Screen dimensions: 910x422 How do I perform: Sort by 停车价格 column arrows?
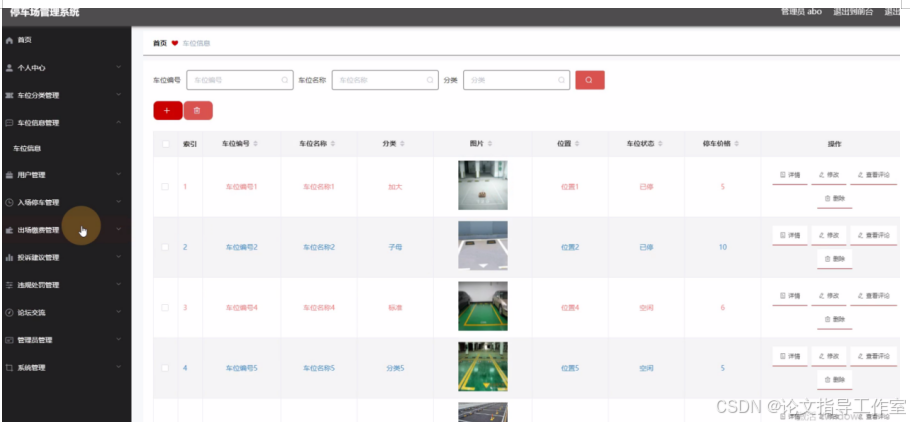737,143
